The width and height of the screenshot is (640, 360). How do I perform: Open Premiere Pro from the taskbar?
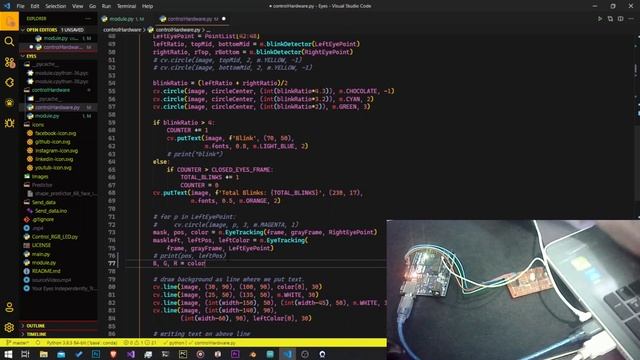pyautogui.click(x=235, y=354)
